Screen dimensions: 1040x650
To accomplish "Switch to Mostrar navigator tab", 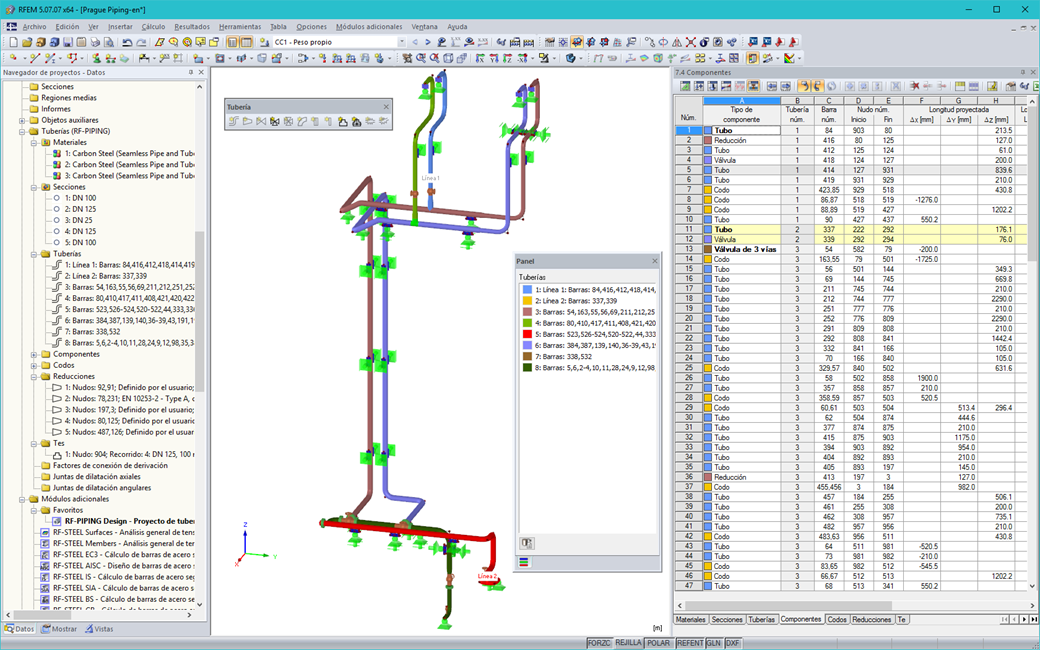I will point(60,629).
